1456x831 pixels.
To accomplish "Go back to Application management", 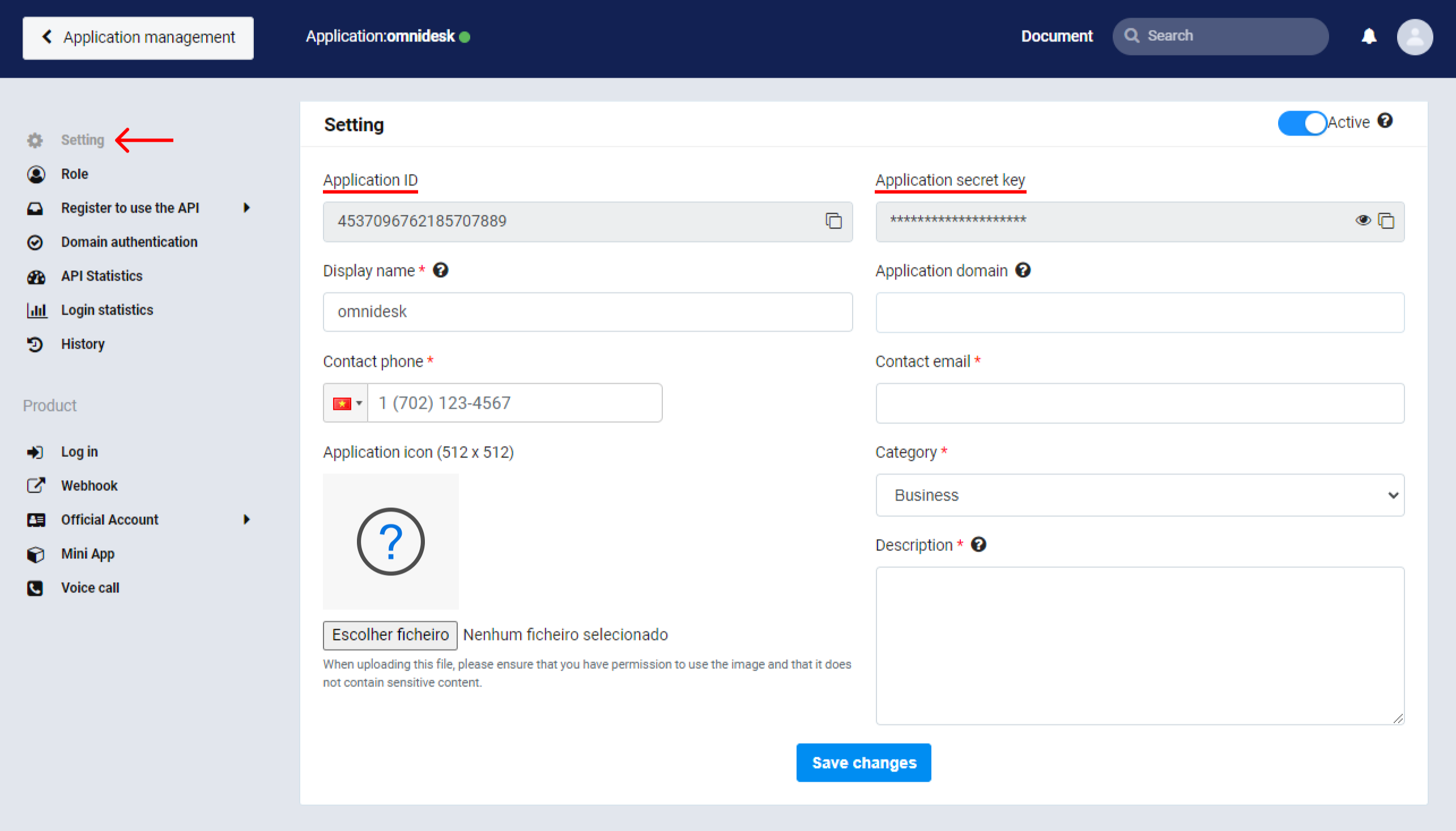I will [138, 37].
